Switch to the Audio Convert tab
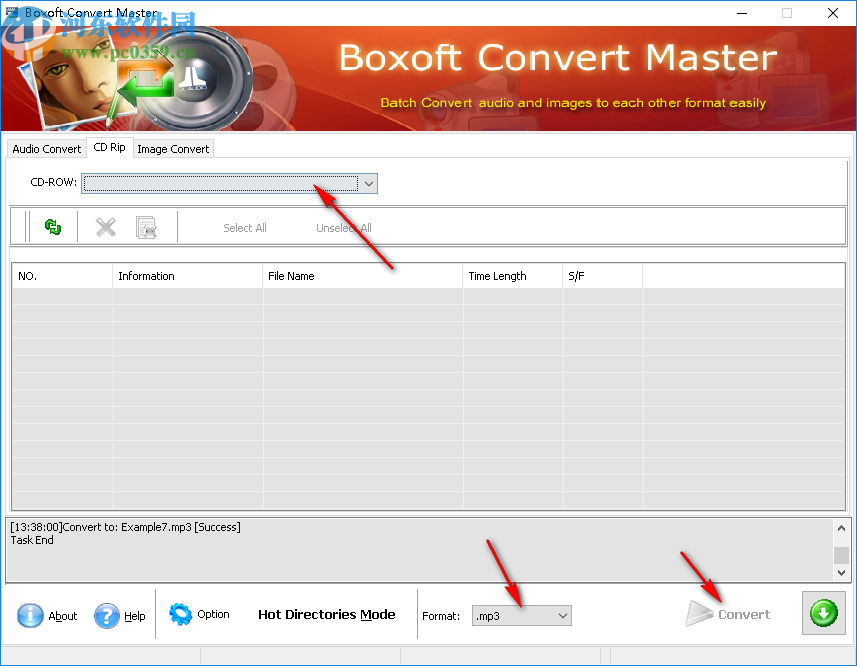 (46, 148)
